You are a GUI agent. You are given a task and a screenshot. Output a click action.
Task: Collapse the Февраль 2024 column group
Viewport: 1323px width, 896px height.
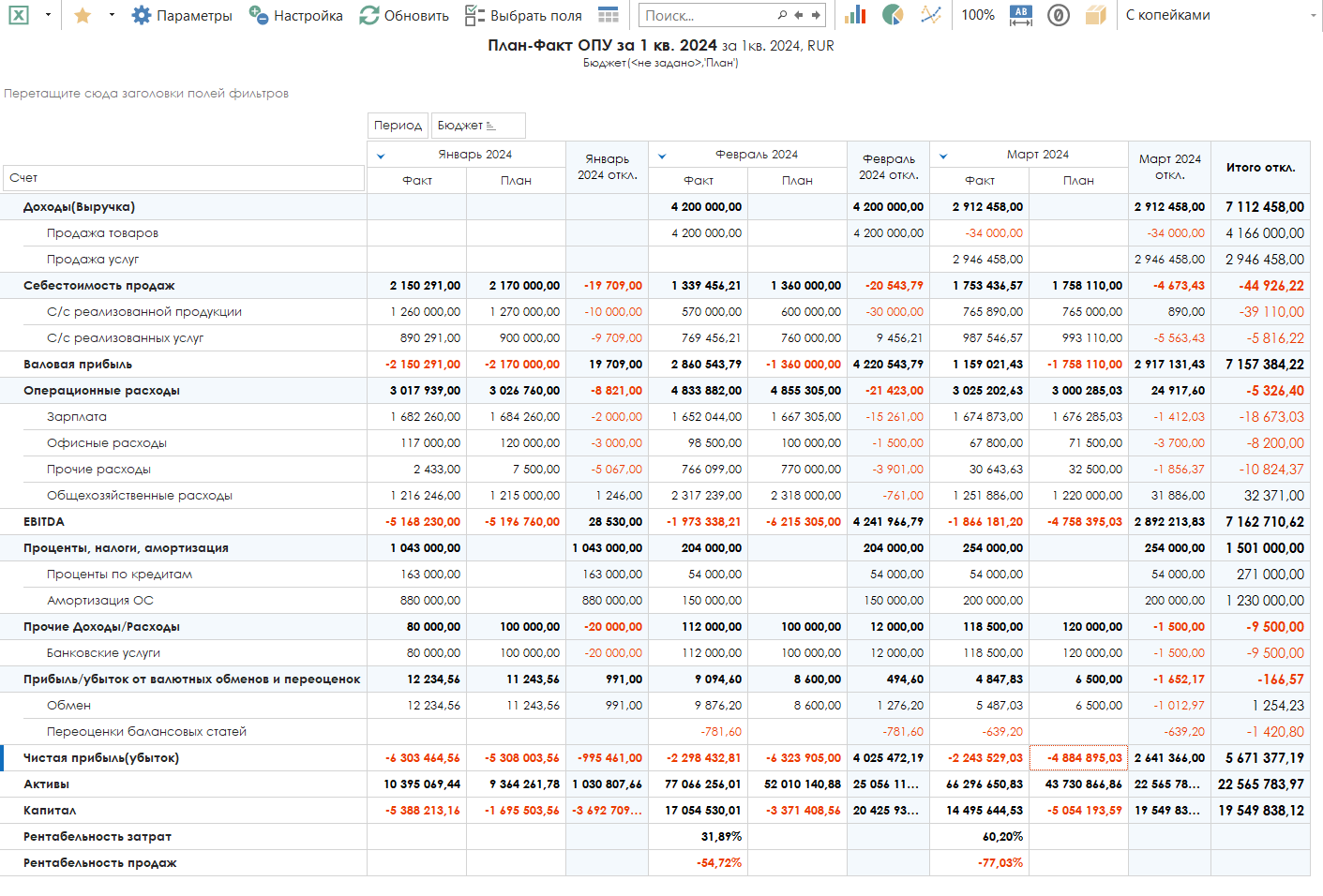click(662, 156)
